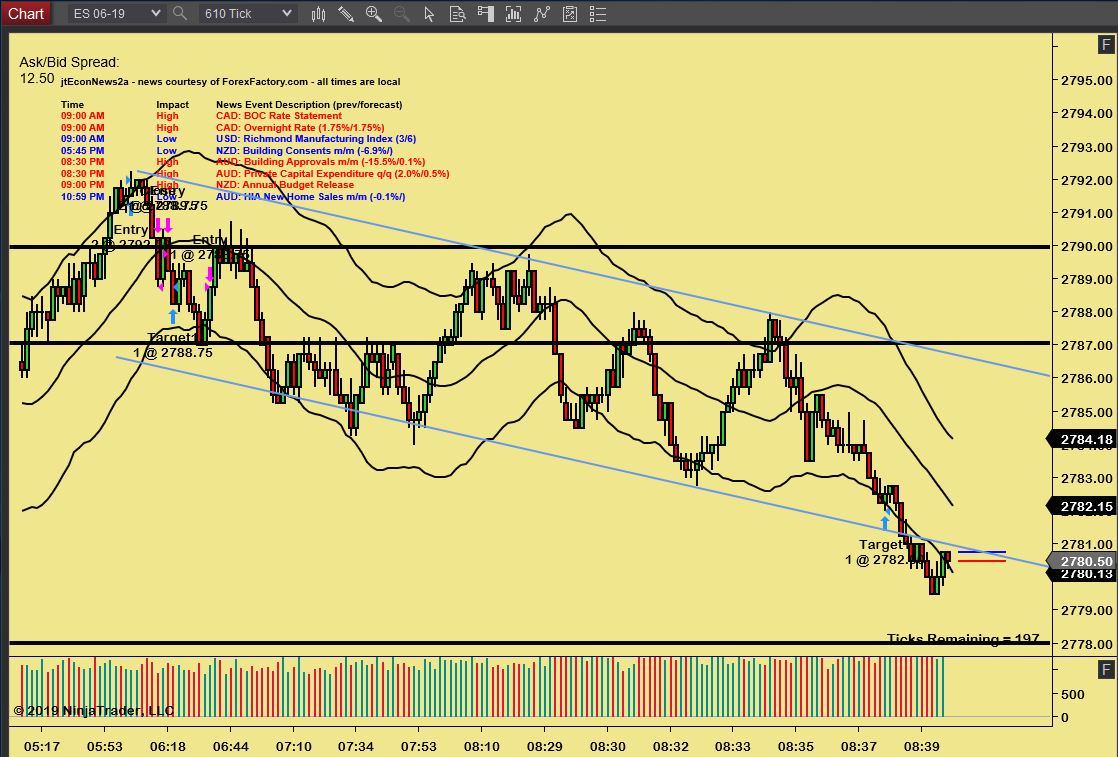Screen dimensions: 1118x757
Task: Click the 2787.00 price axis label
Action: (x=1086, y=346)
